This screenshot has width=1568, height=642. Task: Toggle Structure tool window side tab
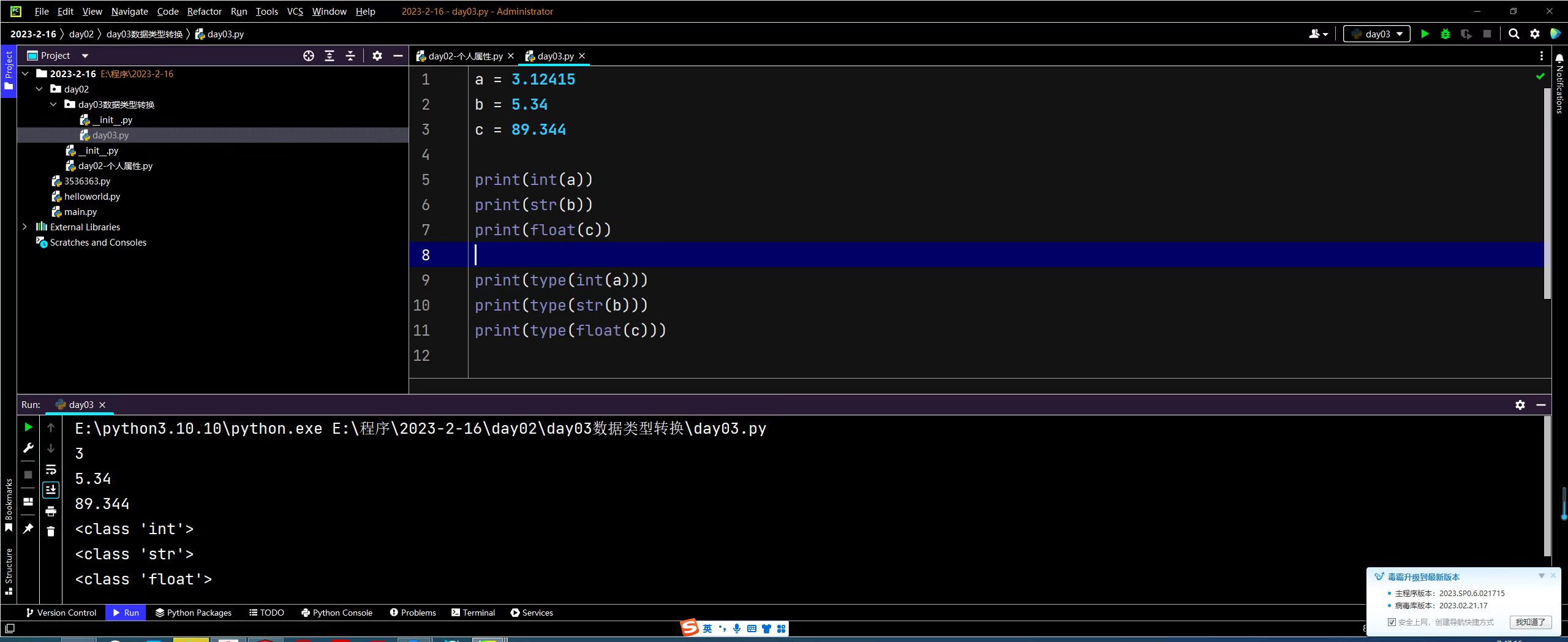pyautogui.click(x=9, y=571)
